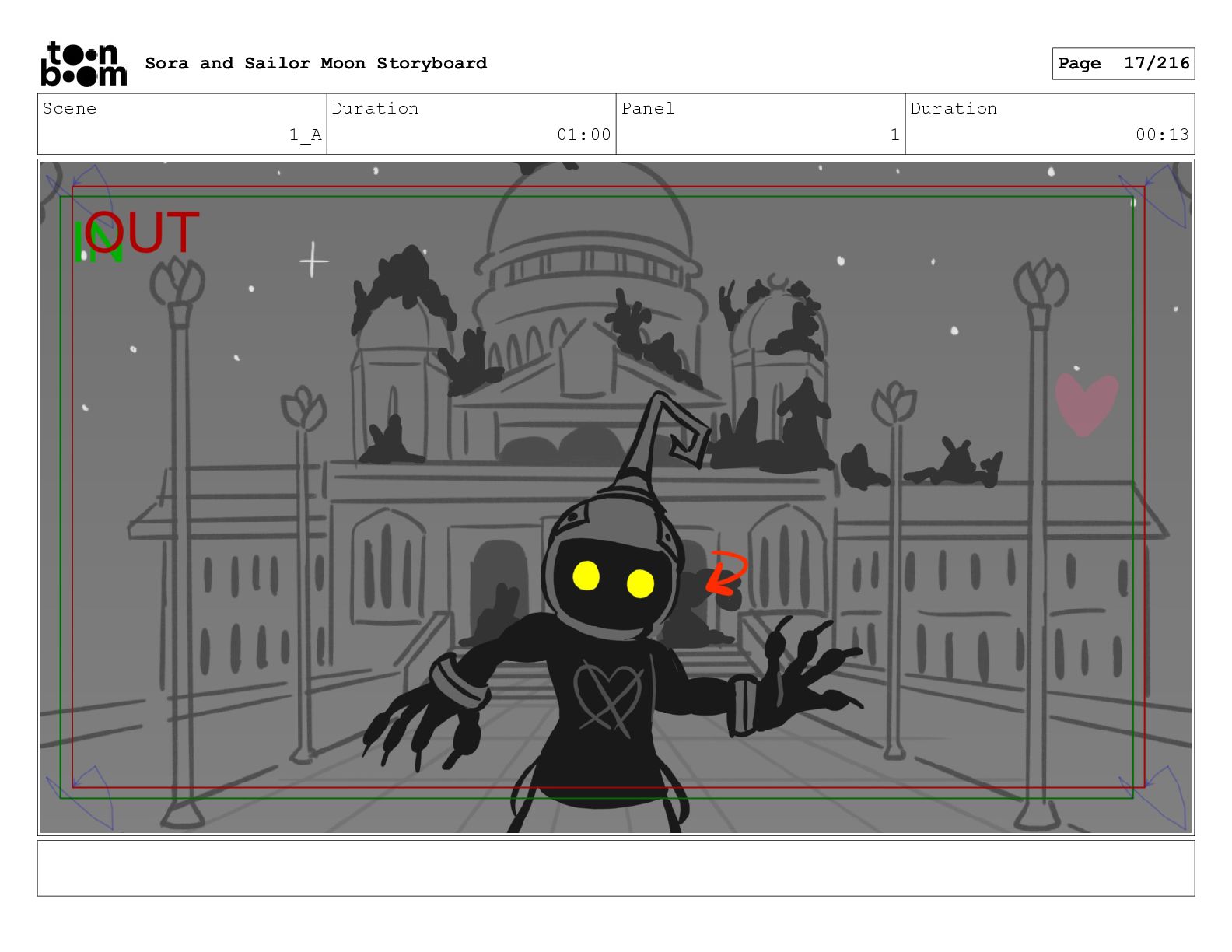Click the 'Panel' header label
This screenshot has width=1232, height=952.
point(648,108)
